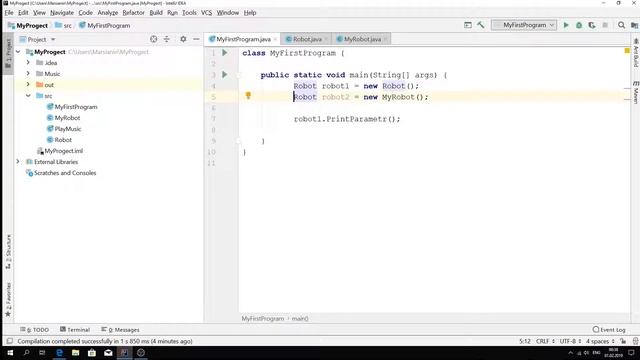Open Terminal tool window
640x360 pixels.
click(x=75, y=330)
